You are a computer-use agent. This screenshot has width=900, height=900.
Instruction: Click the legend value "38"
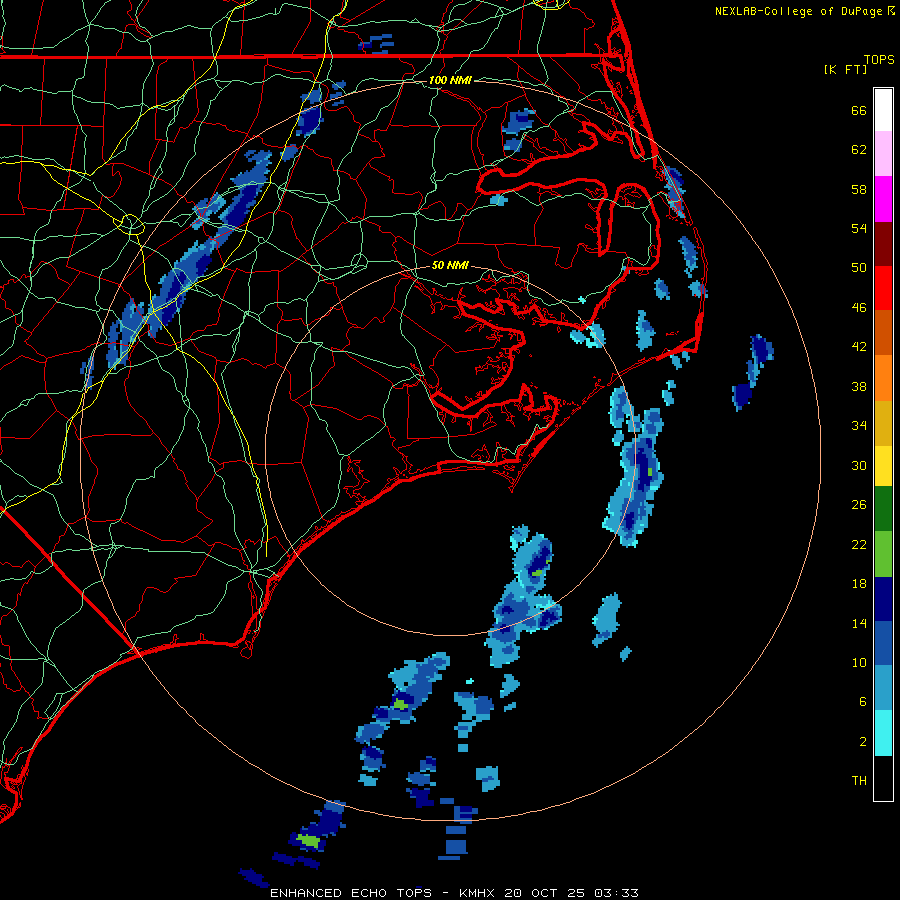click(x=859, y=386)
